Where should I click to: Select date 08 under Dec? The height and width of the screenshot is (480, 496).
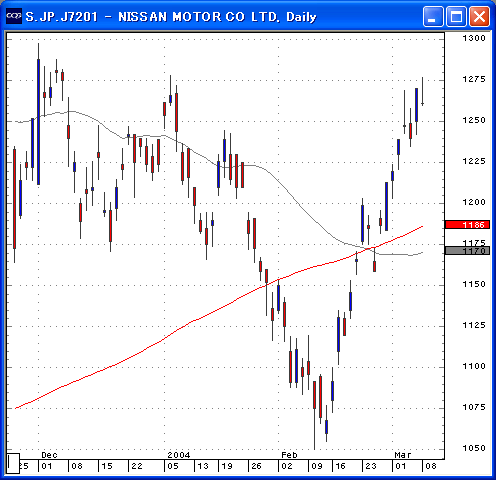click(x=77, y=466)
